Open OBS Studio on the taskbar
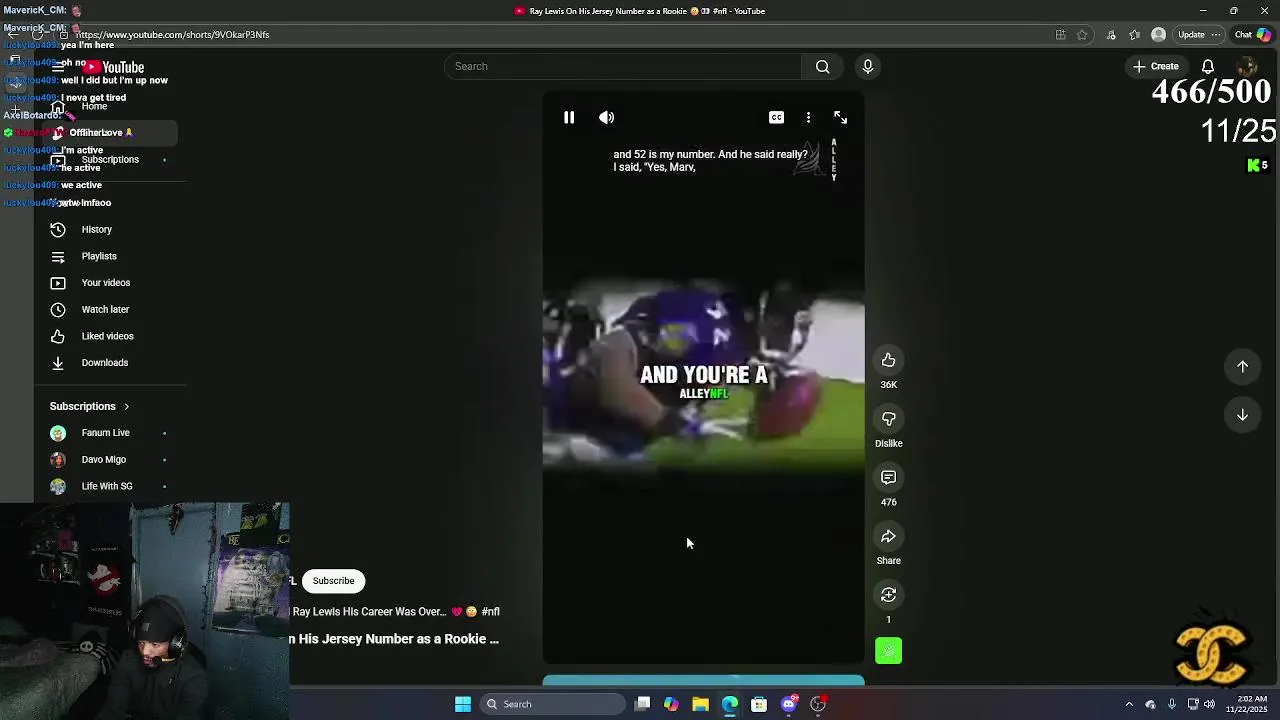The image size is (1280, 720). point(818,704)
